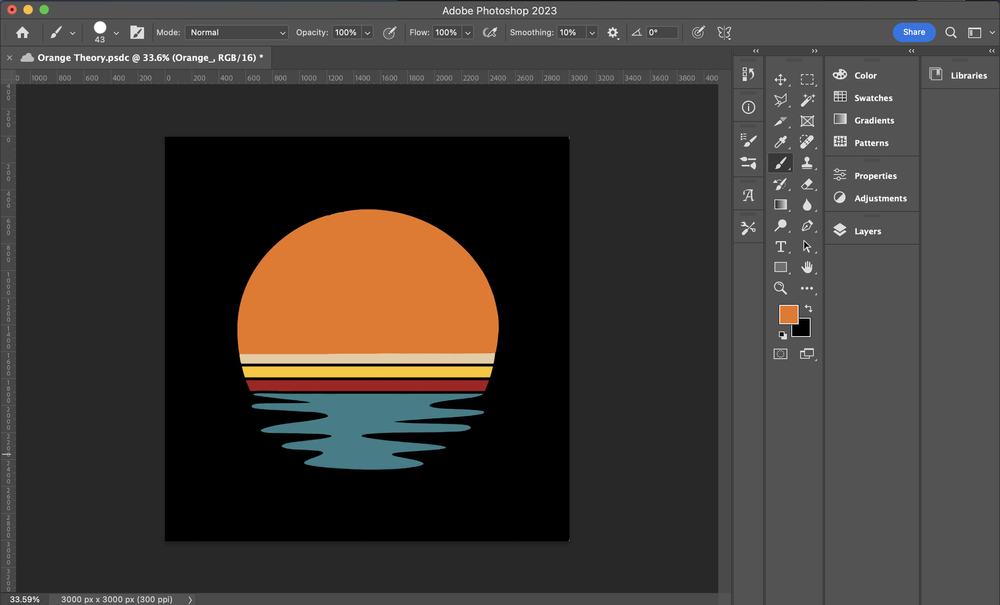The height and width of the screenshot is (605, 1000).
Task: Choose the Eyedropper tool
Action: [781, 142]
